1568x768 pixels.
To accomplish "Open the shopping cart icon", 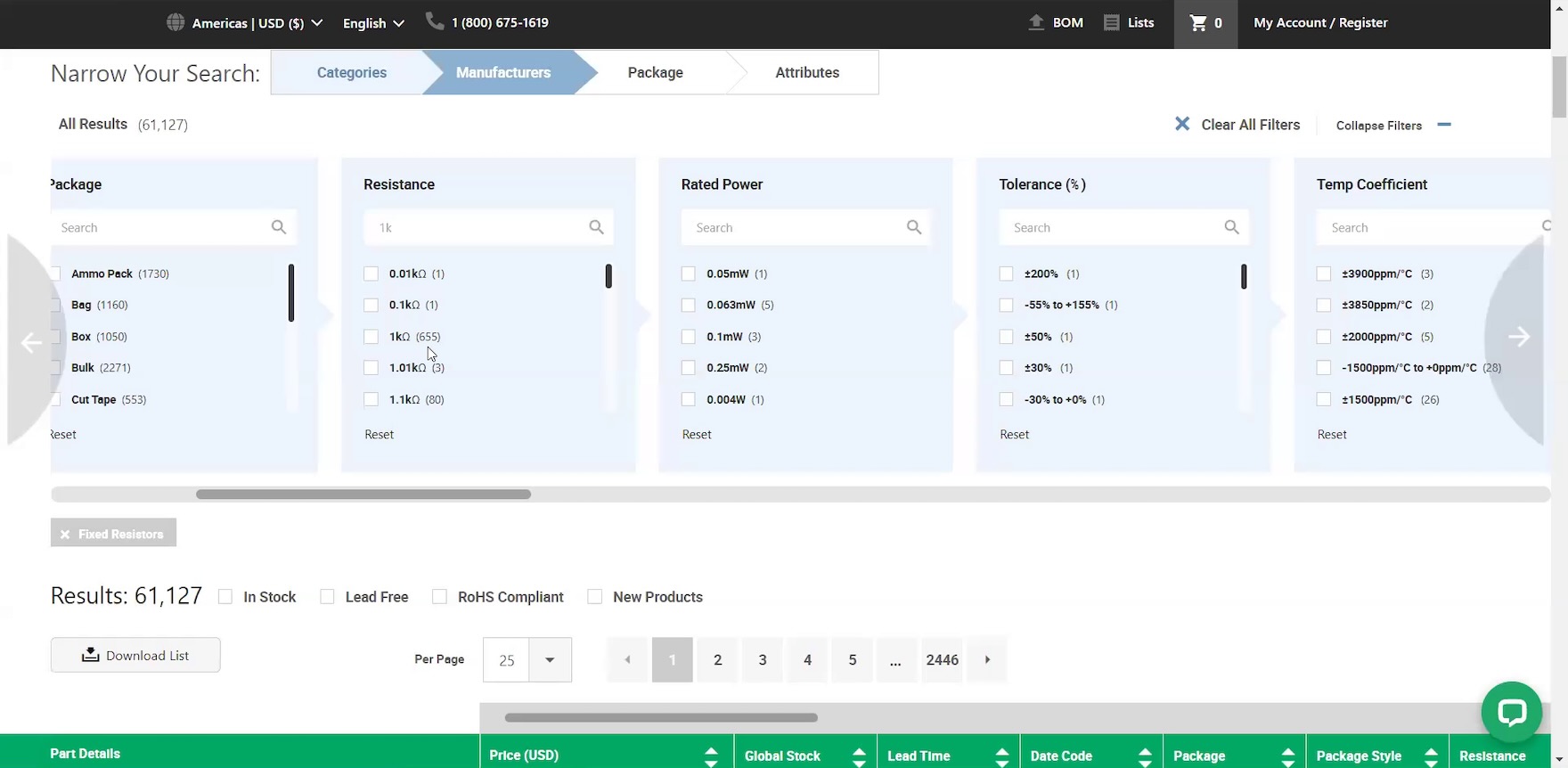I will pos(1198,23).
